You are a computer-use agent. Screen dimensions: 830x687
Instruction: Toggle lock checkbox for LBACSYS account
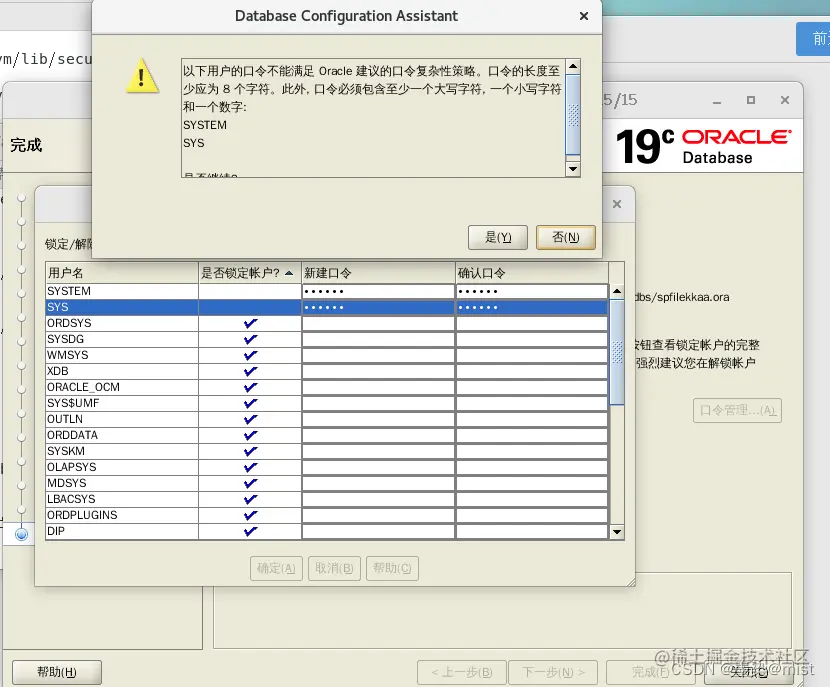pos(250,499)
